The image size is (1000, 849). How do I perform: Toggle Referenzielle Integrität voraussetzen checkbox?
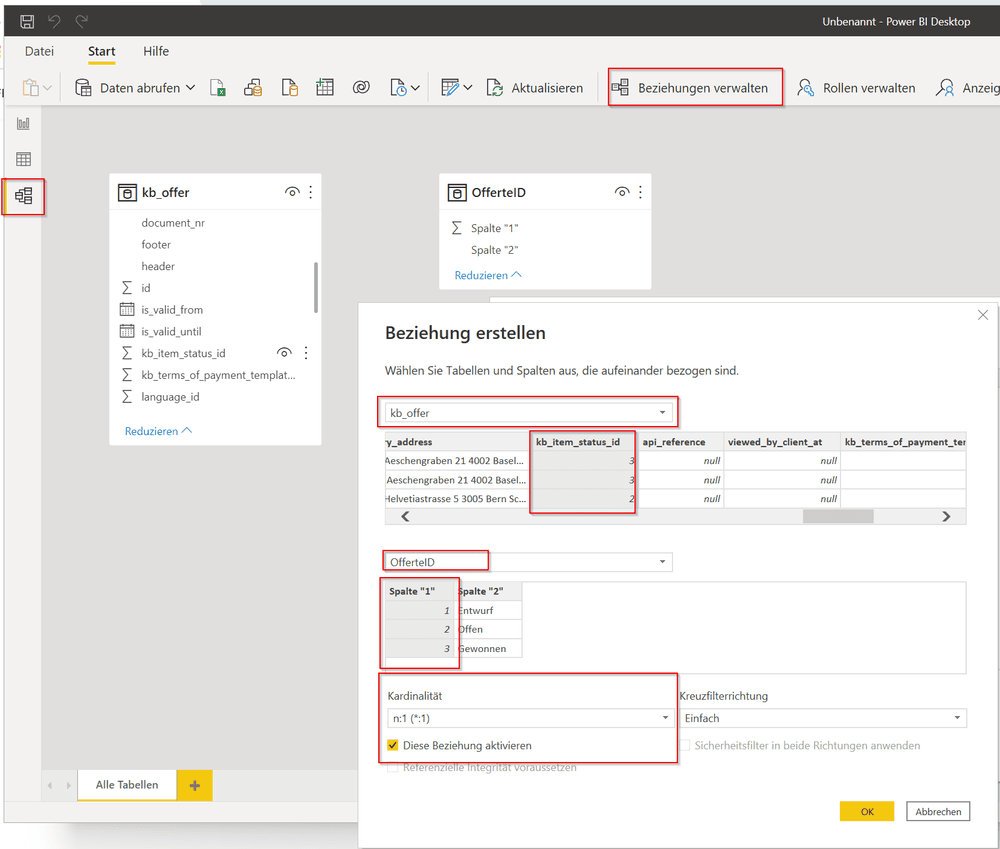tap(393, 767)
